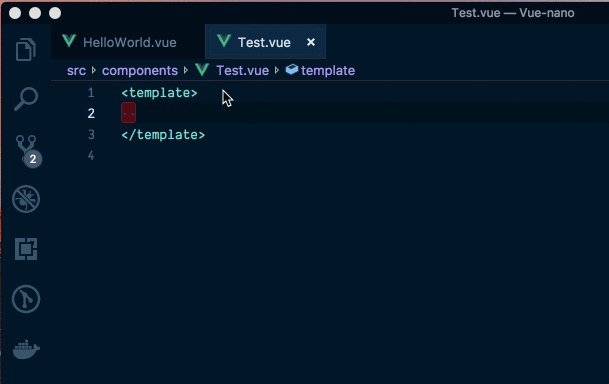Open the Search panel
Screen dimensions: 609x384
point(26,99)
